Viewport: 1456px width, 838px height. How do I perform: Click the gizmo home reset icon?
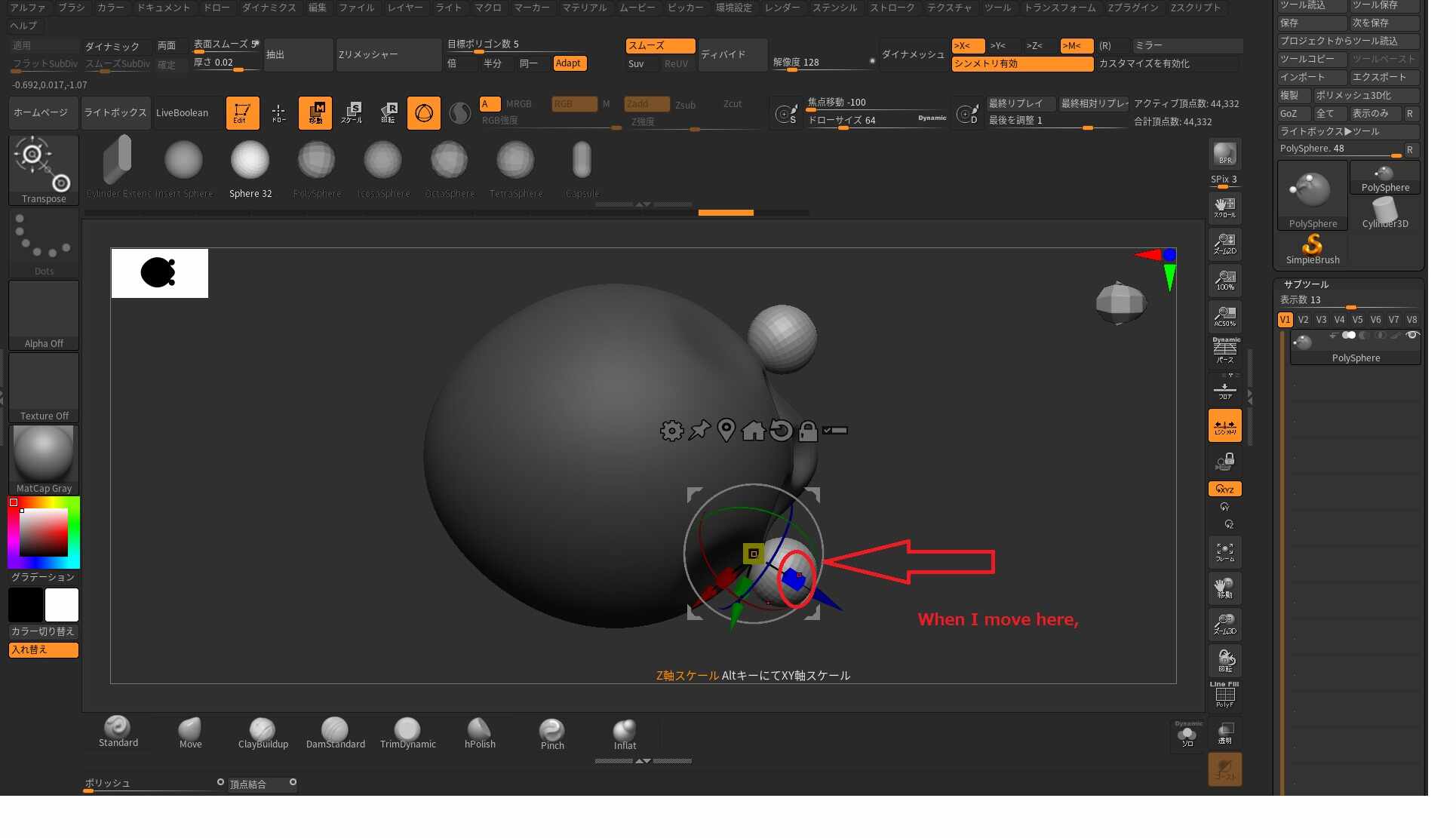[x=753, y=431]
